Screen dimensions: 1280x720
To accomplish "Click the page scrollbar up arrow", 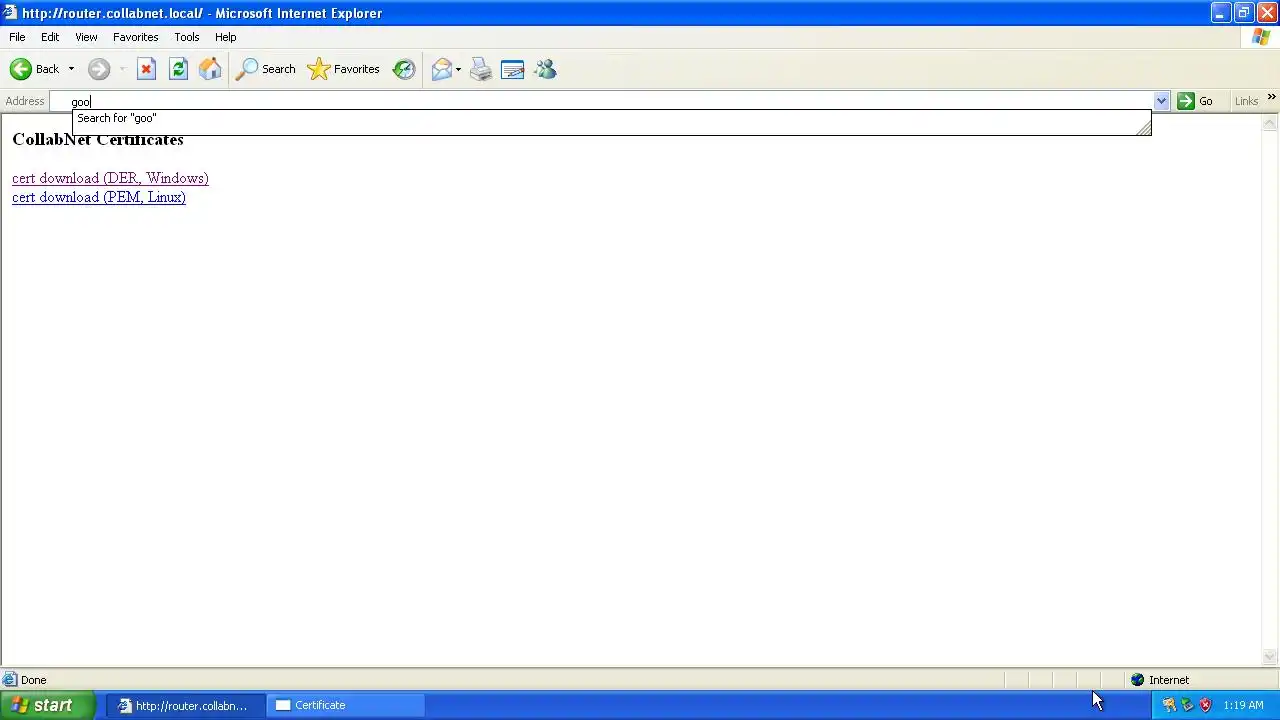I will coord(1270,123).
